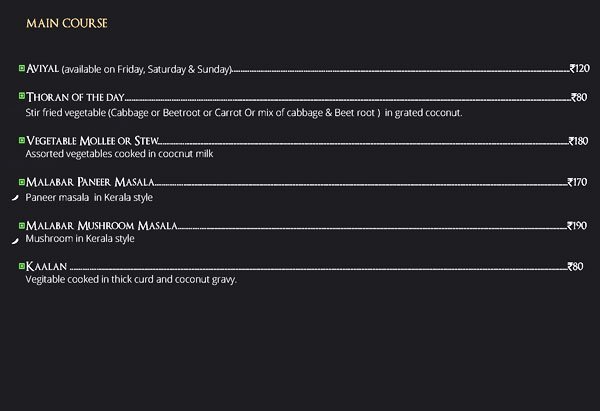The image size is (600, 411).
Task: Click the green vegetarian icon beside Aviyal
Action: [21, 68]
